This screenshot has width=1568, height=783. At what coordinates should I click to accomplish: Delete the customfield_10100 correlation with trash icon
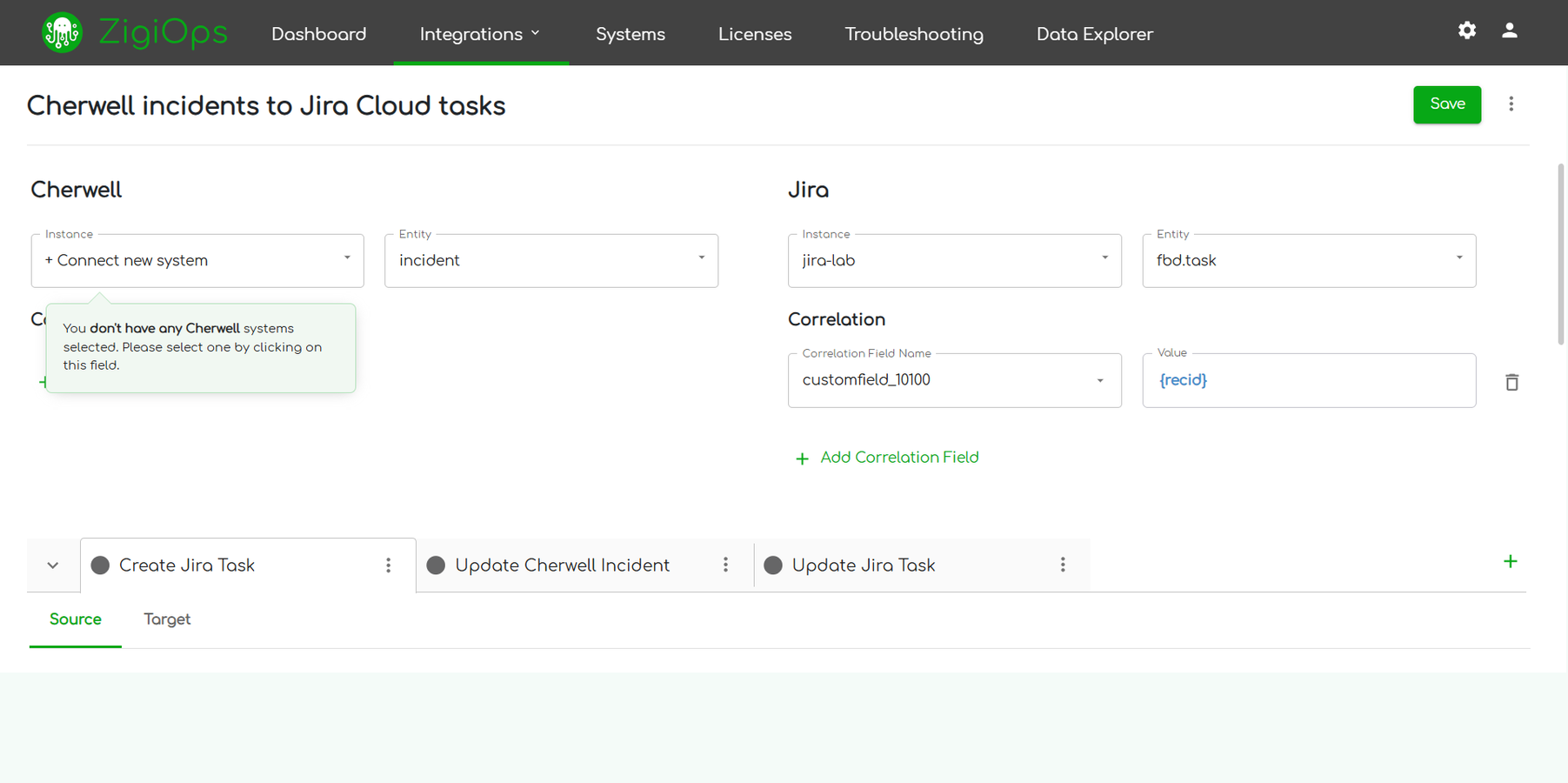(1512, 382)
